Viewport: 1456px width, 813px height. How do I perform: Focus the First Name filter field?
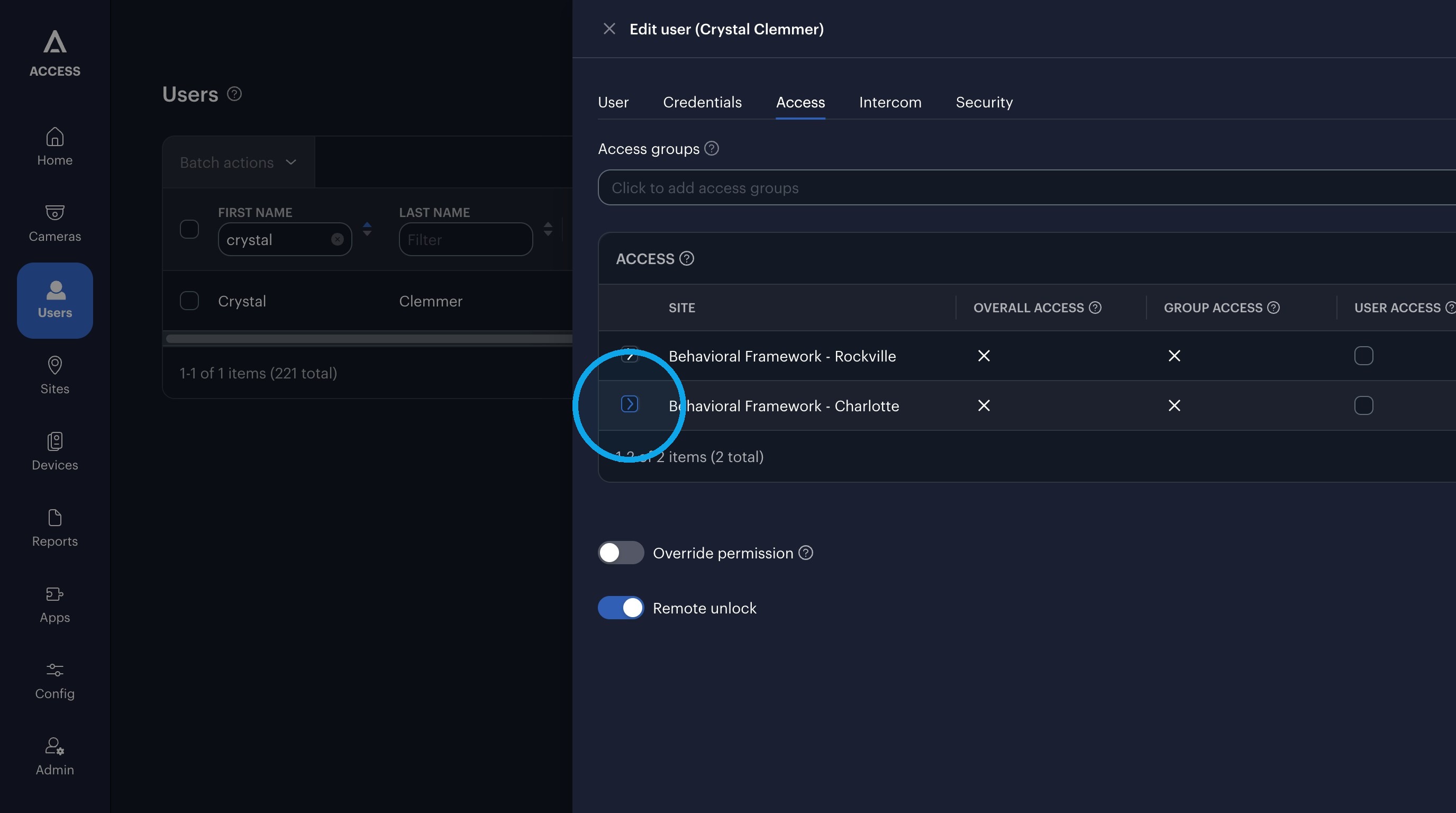285,240
